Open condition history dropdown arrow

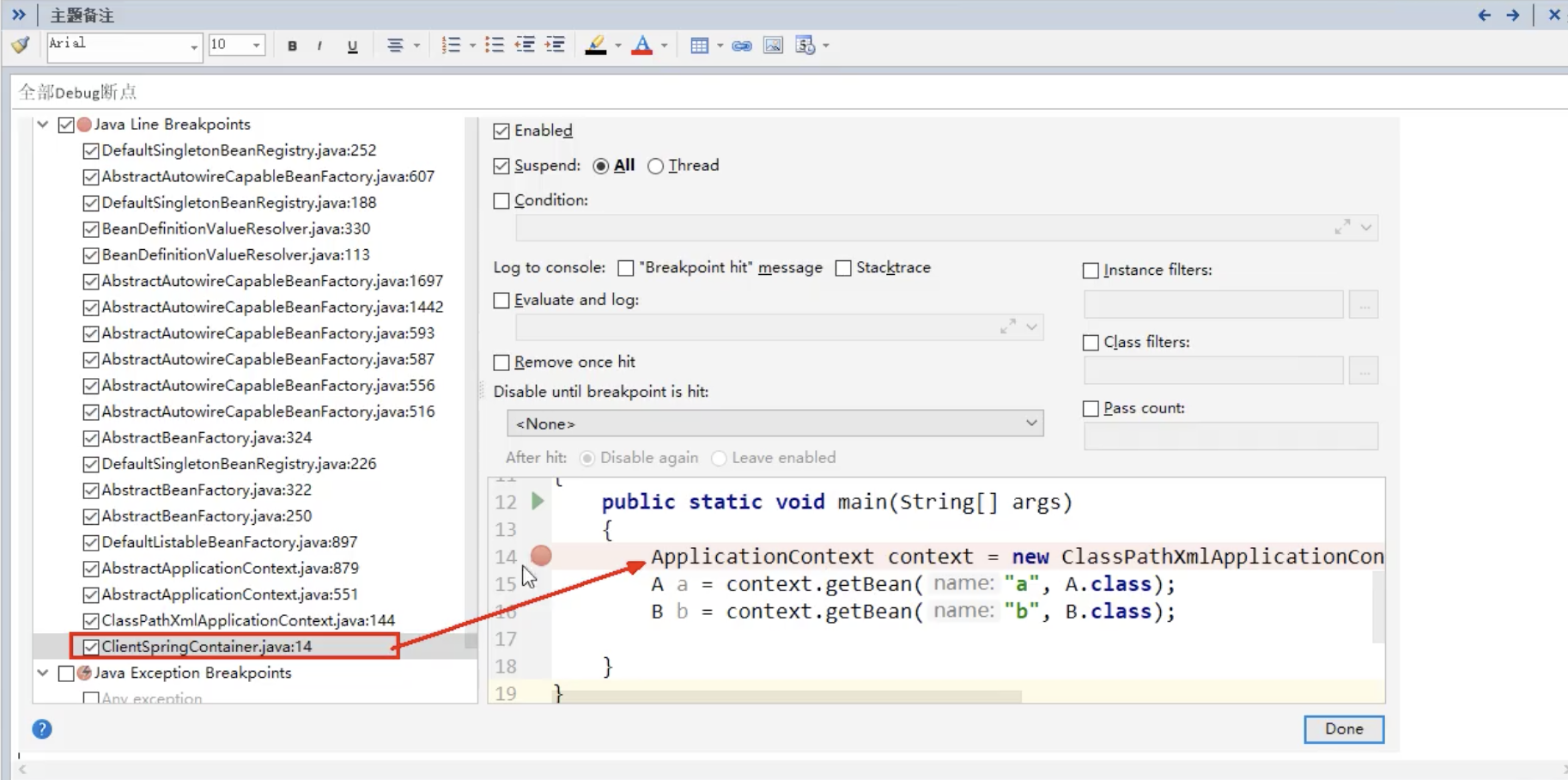coord(1366,228)
